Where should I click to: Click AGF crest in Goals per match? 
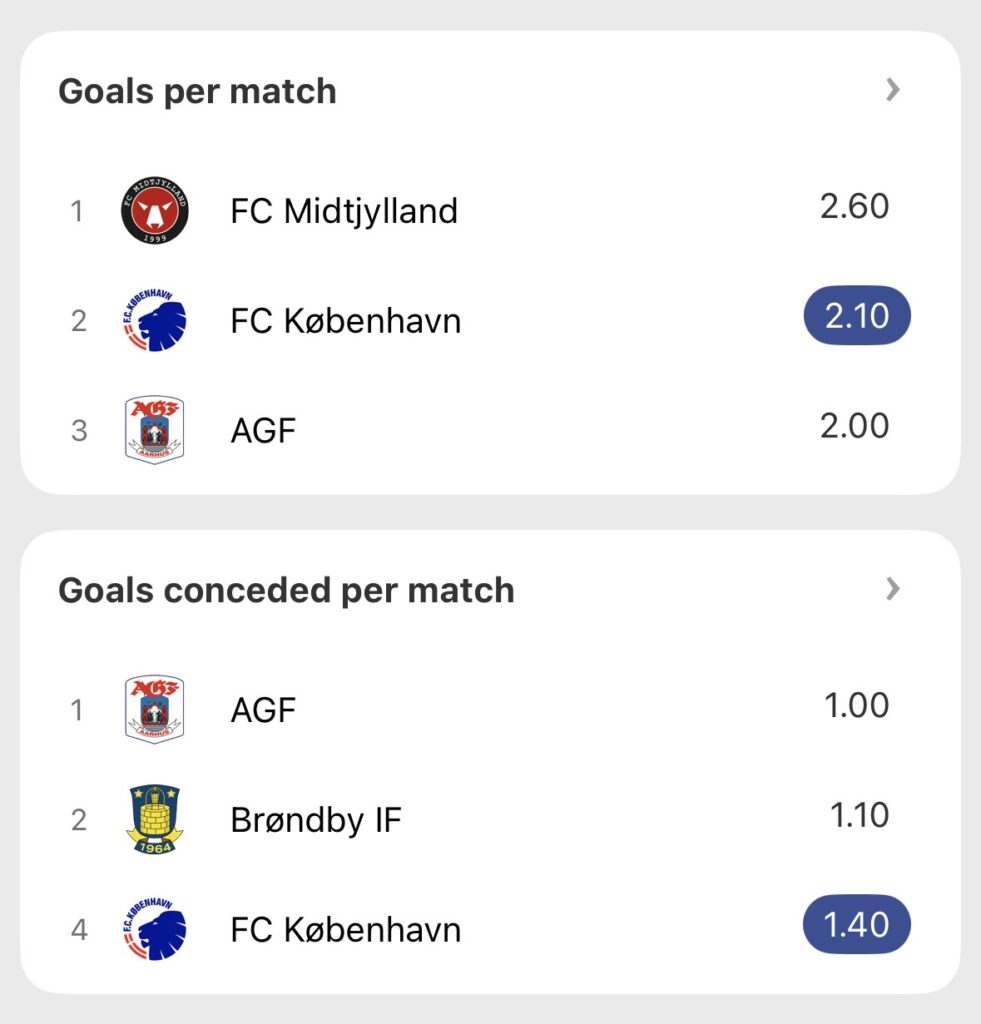(x=154, y=430)
